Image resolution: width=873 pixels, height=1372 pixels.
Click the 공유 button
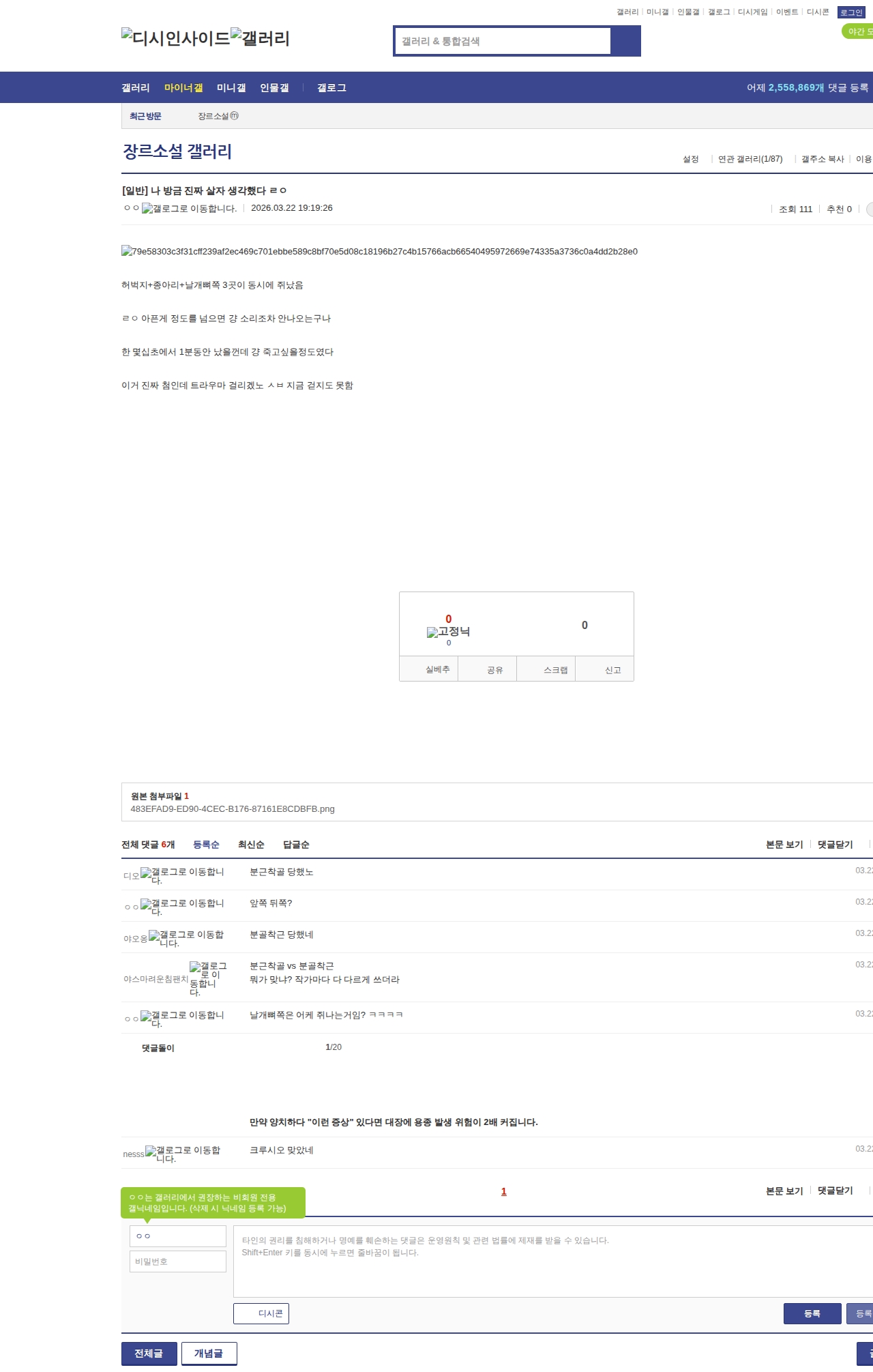point(487,669)
